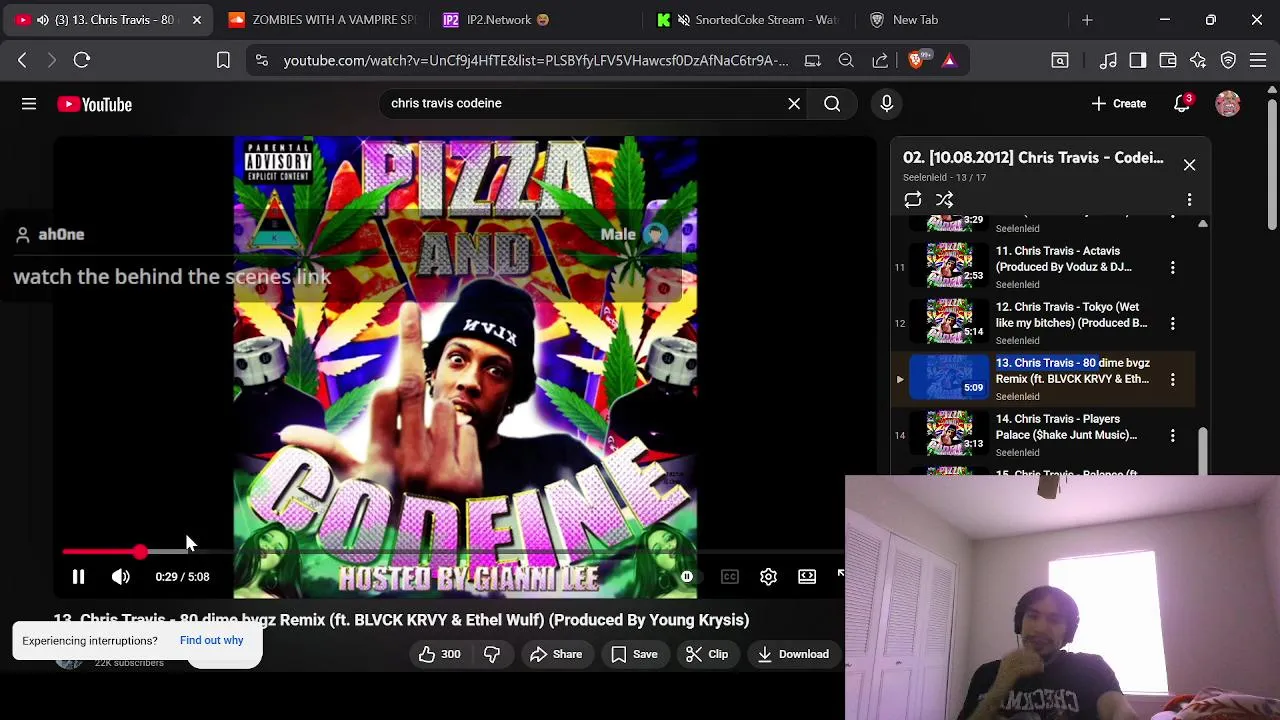Open YouTube notifications bell

(x=1182, y=104)
